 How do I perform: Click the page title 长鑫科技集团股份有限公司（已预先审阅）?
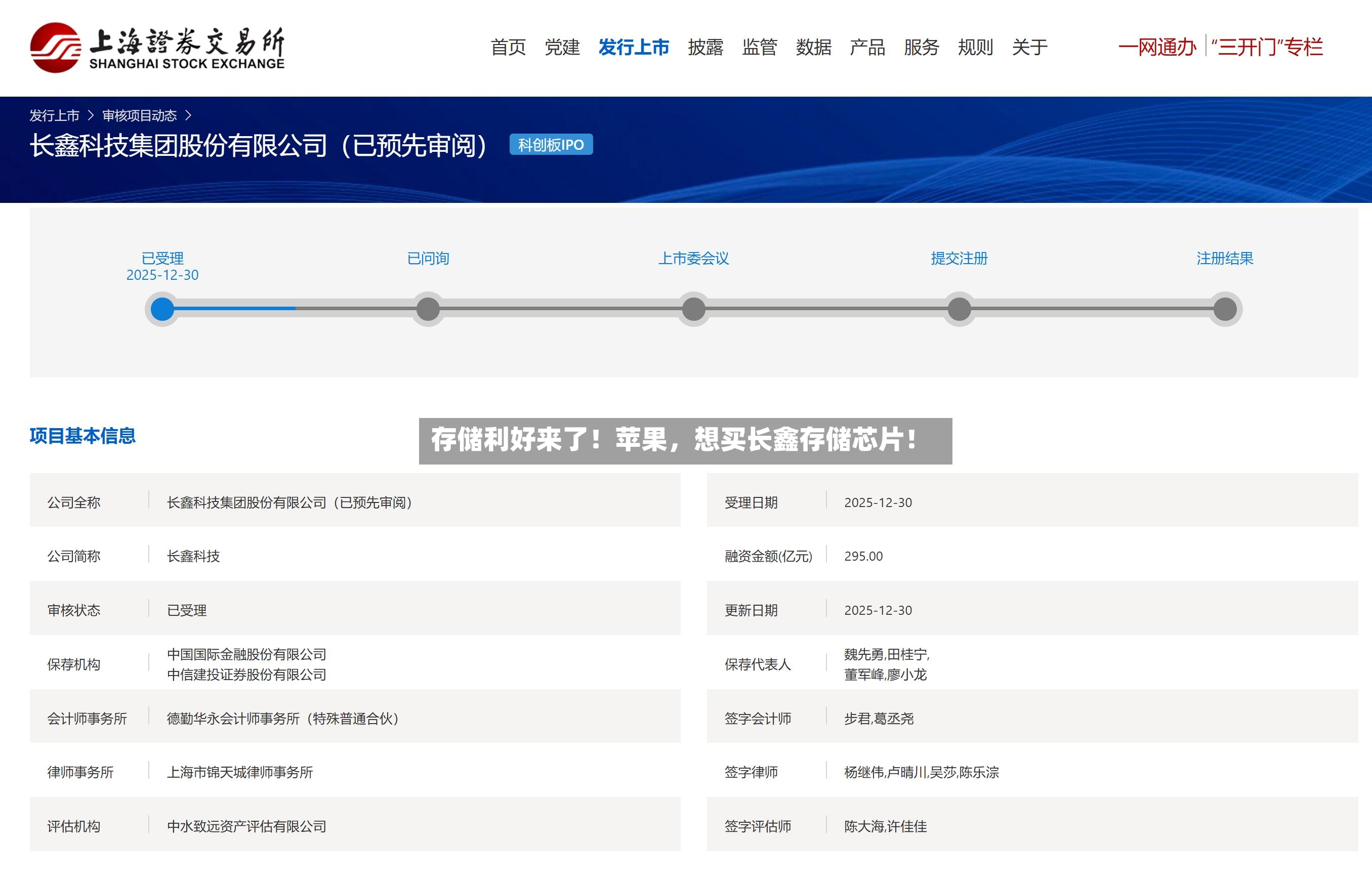click(x=259, y=145)
